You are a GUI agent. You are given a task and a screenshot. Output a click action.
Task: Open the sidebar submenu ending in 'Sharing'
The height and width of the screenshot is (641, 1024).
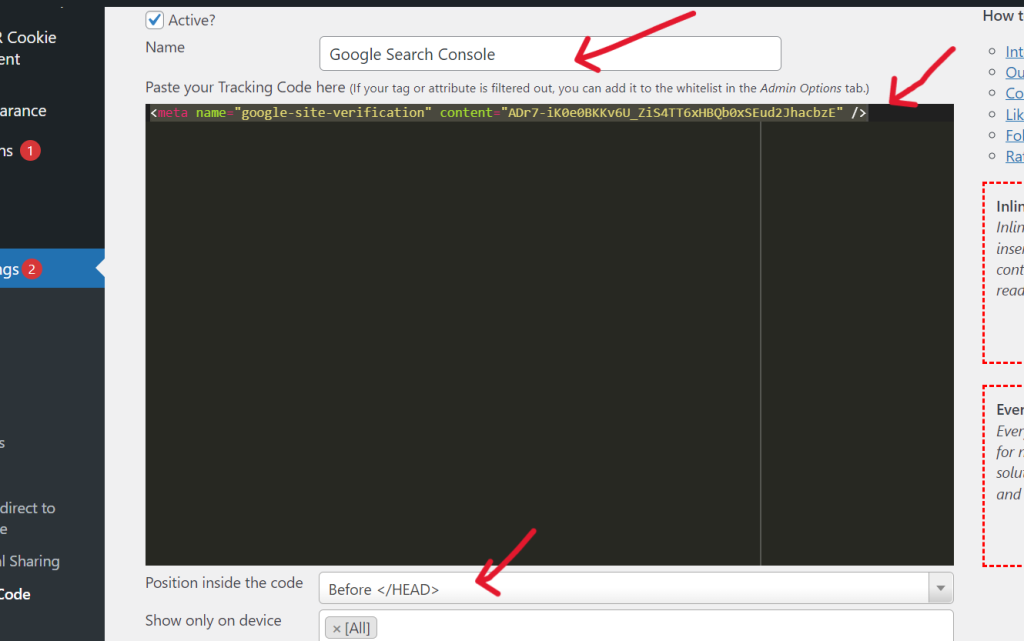click(30, 561)
